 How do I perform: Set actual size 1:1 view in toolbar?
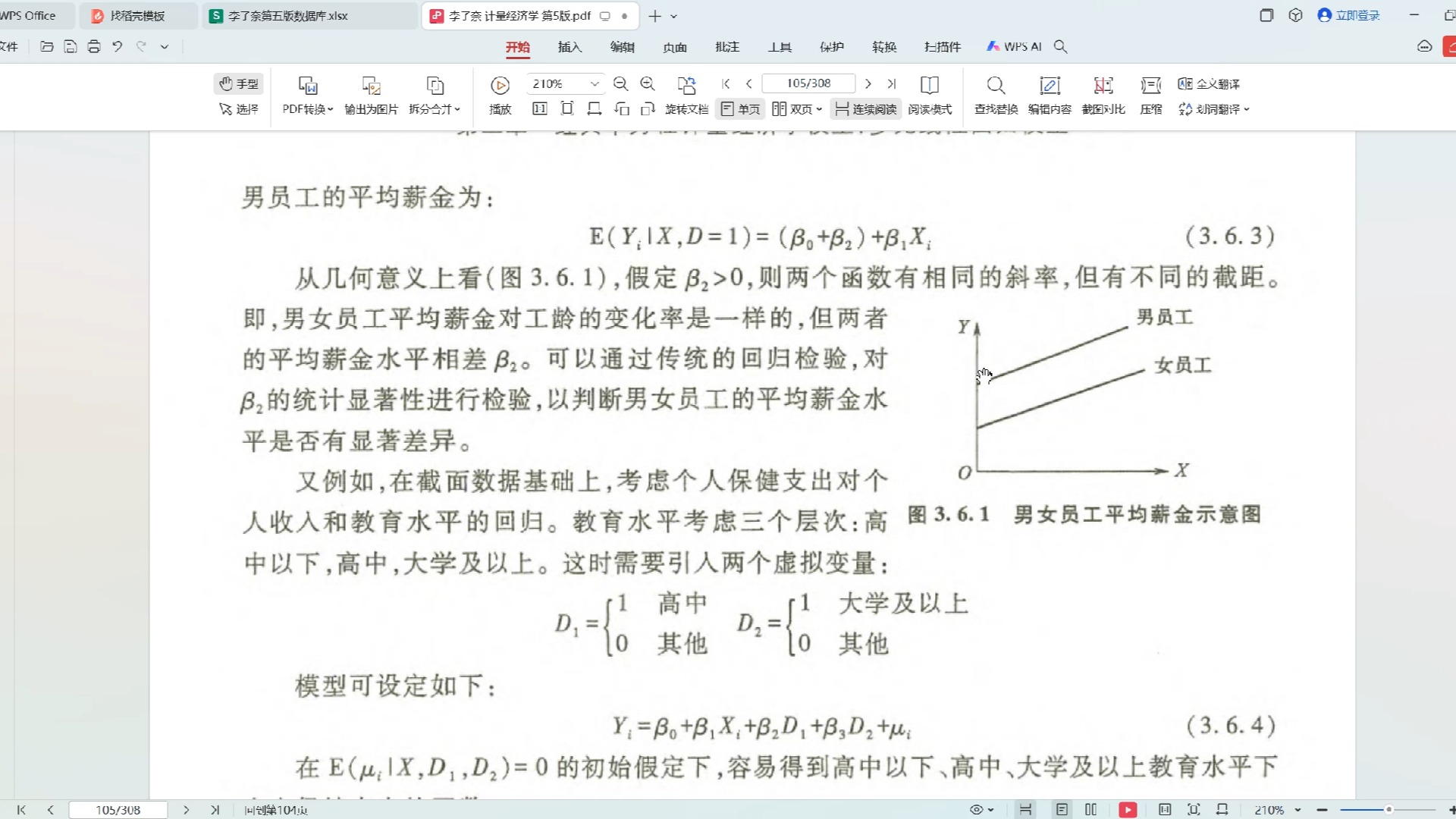[x=540, y=109]
